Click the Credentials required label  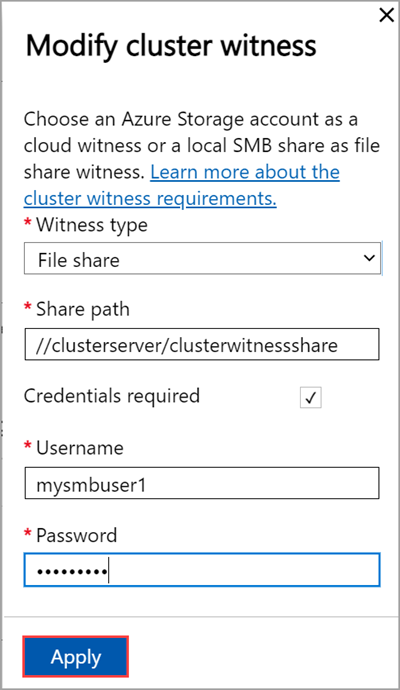(x=112, y=396)
